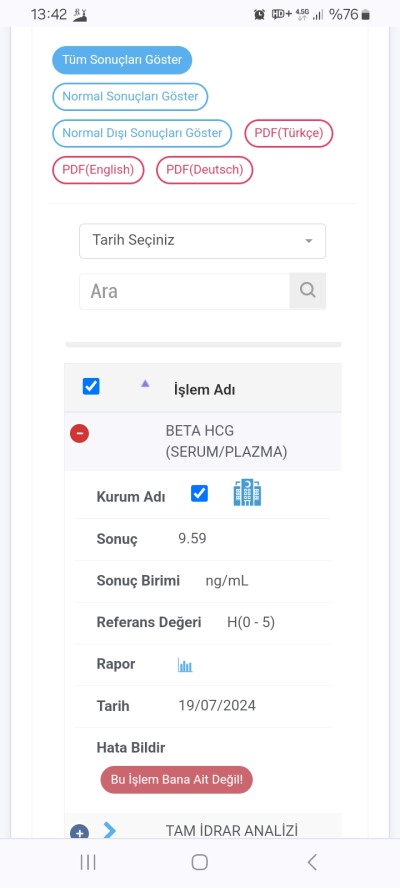The width and height of the screenshot is (400, 888).
Task: Download the PDF(English) report
Action: tap(98, 170)
